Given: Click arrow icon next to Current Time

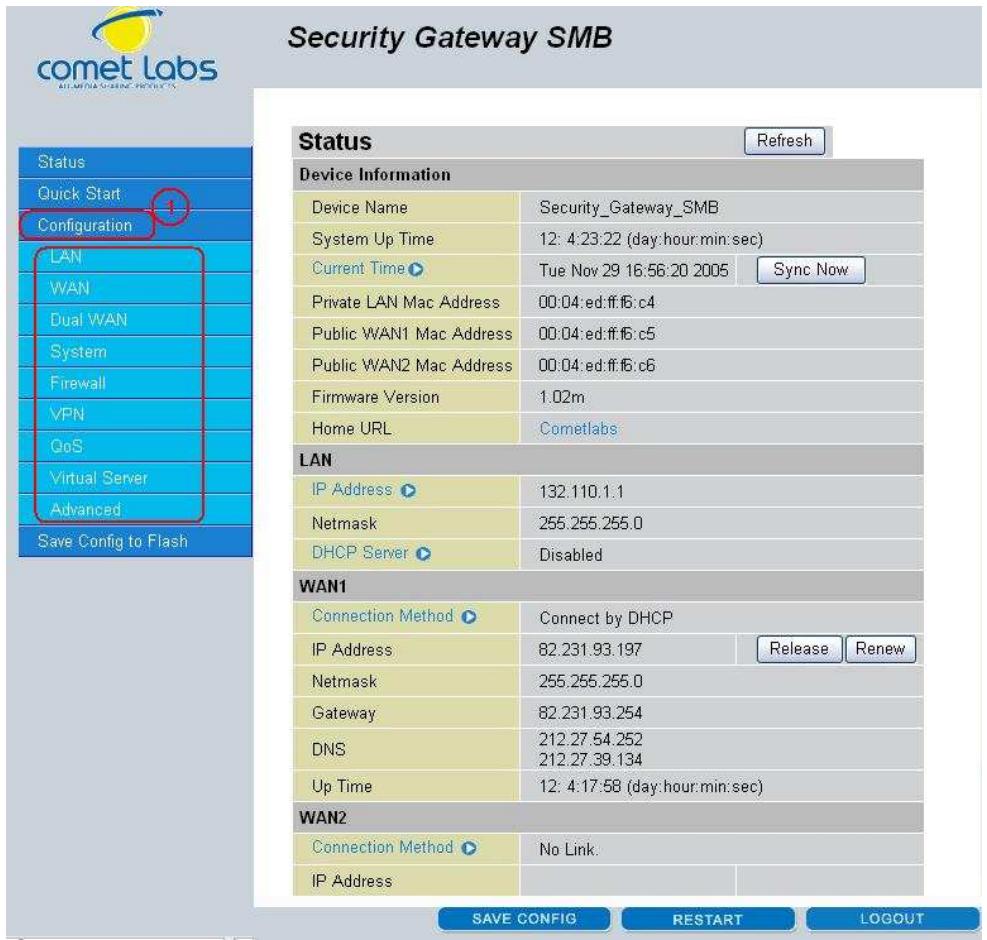Looking at the screenshot, I should pyautogui.click(x=415, y=269).
